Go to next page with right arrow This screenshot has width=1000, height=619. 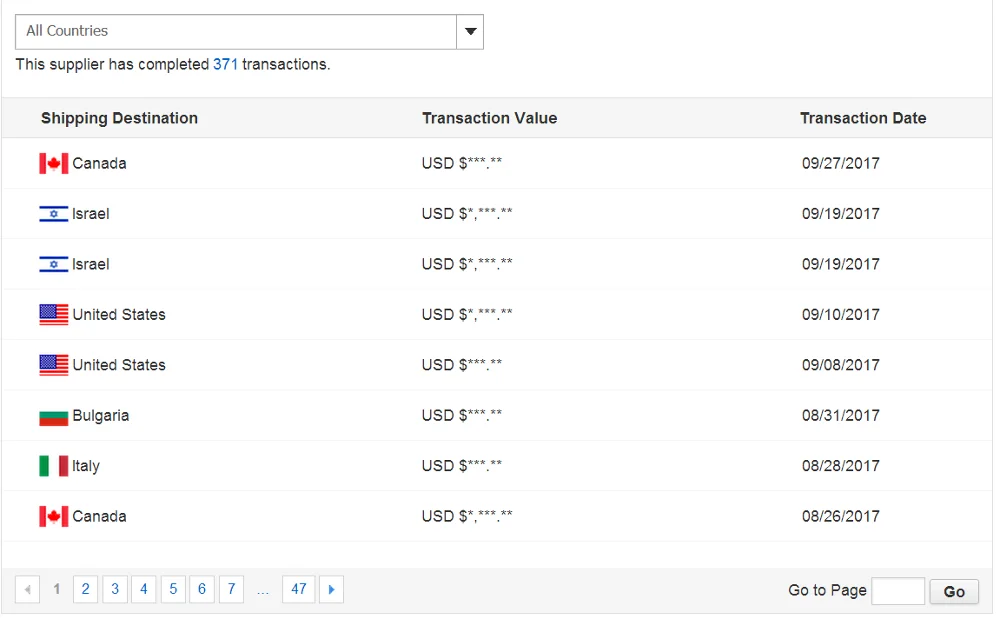click(x=332, y=590)
